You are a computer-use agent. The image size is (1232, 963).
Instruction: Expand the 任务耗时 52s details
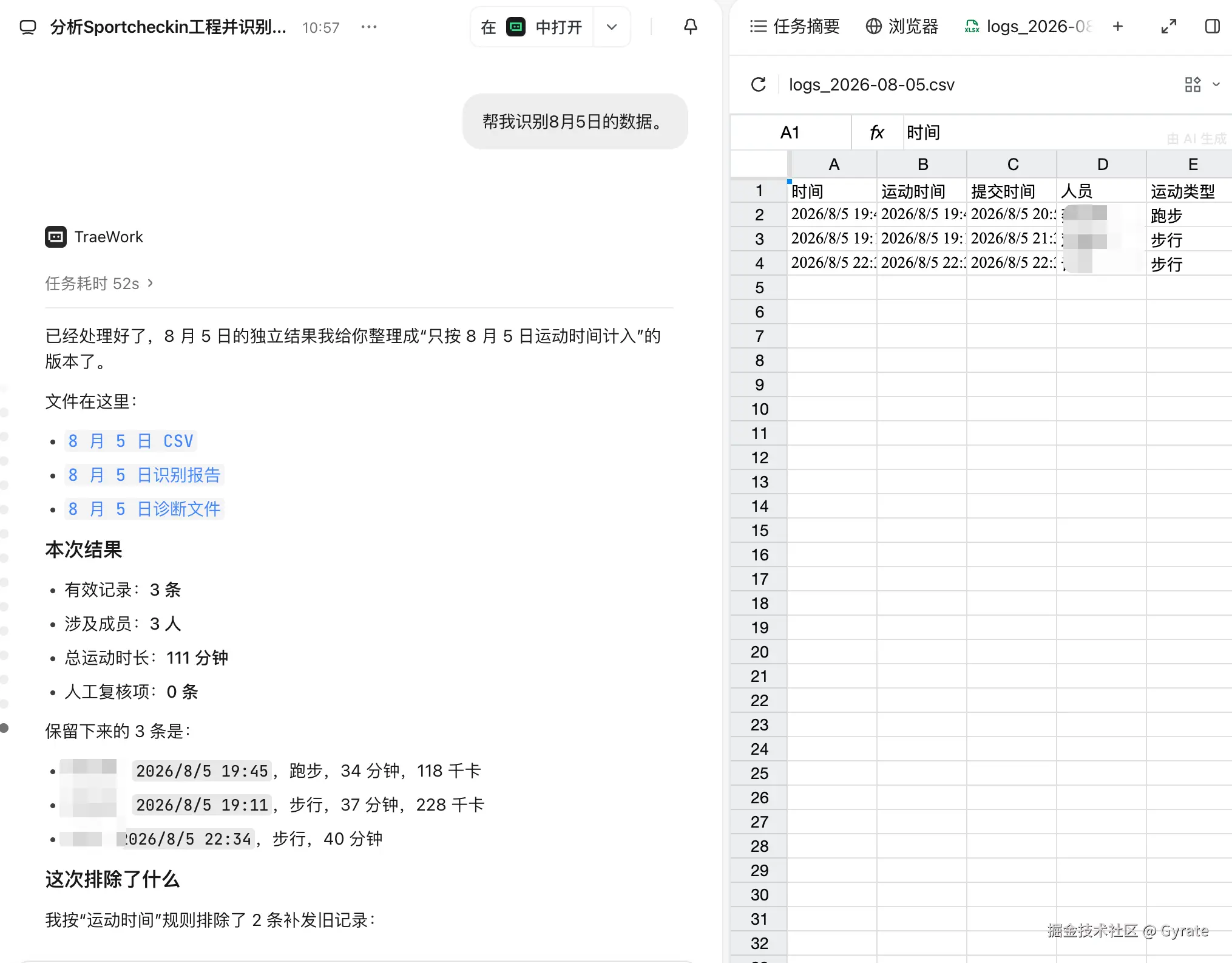(x=99, y=284)
